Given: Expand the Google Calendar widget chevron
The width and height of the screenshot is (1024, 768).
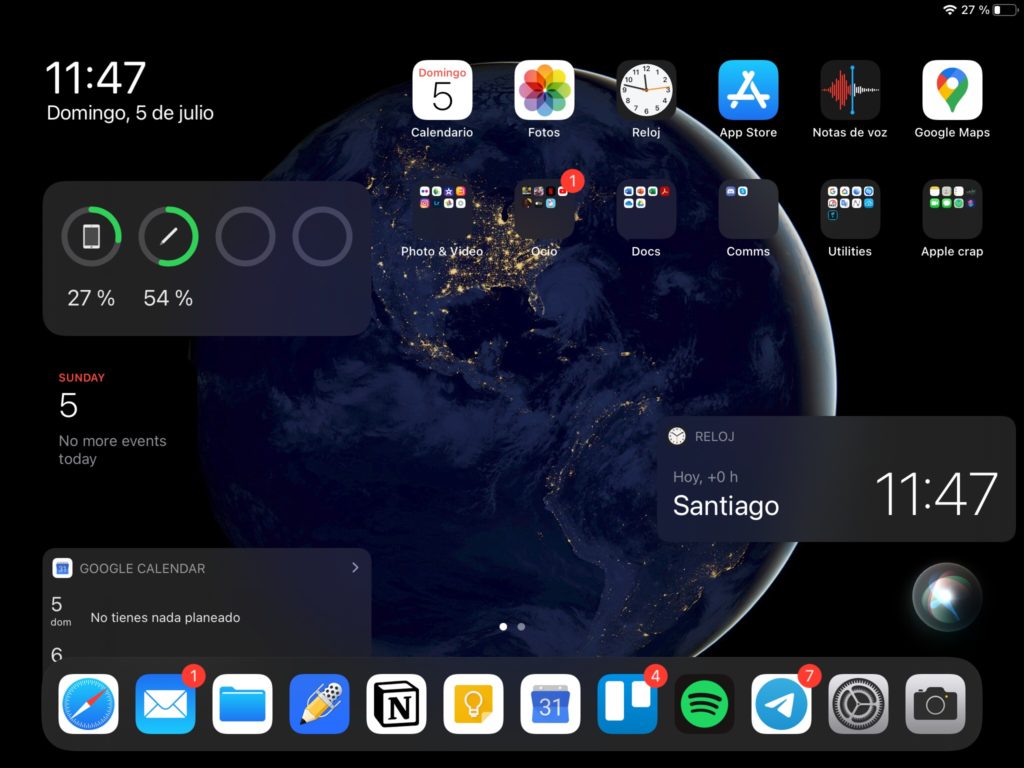Looking at the screenshot, I should 355,568.
